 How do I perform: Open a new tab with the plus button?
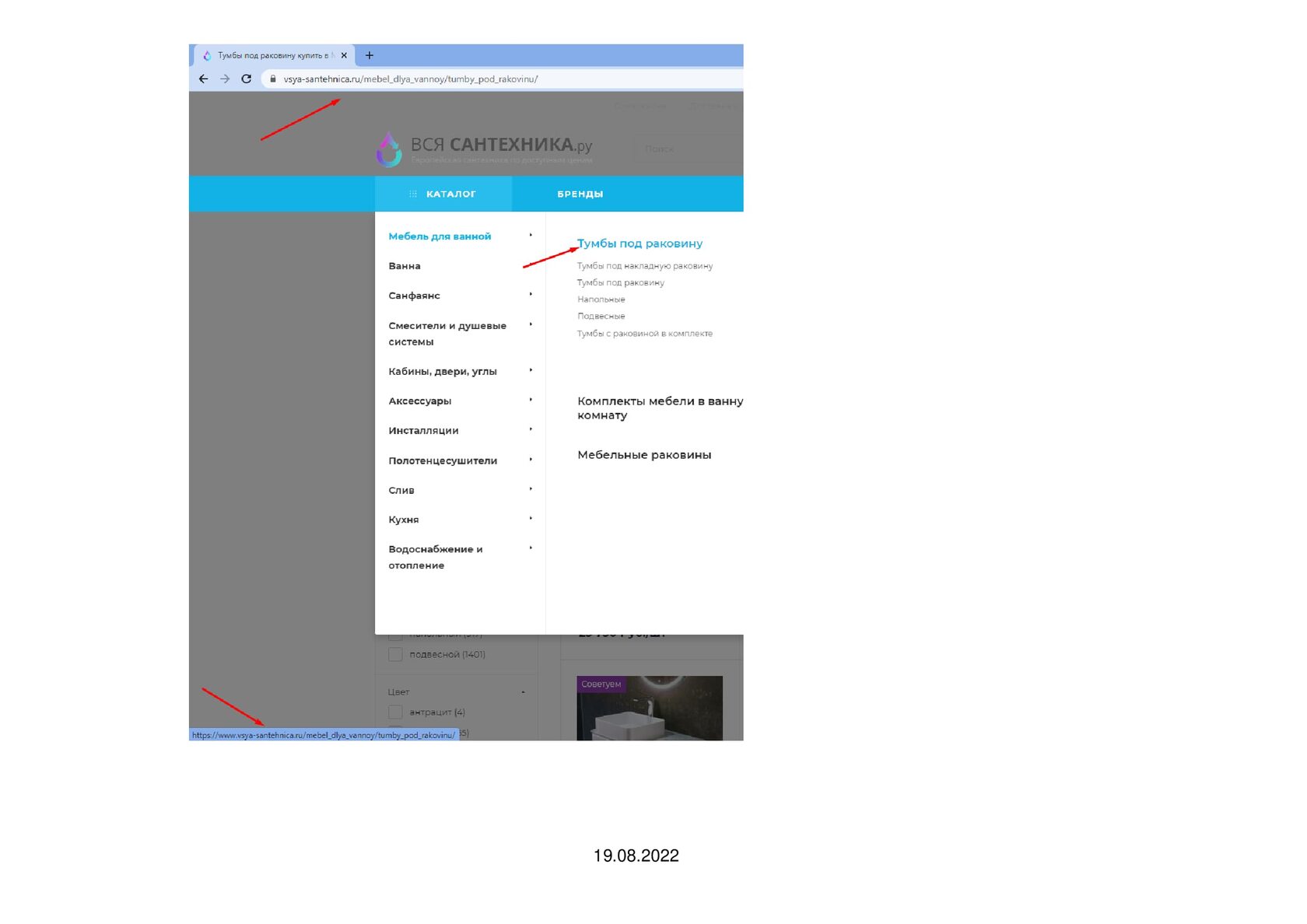coord(370,55)
